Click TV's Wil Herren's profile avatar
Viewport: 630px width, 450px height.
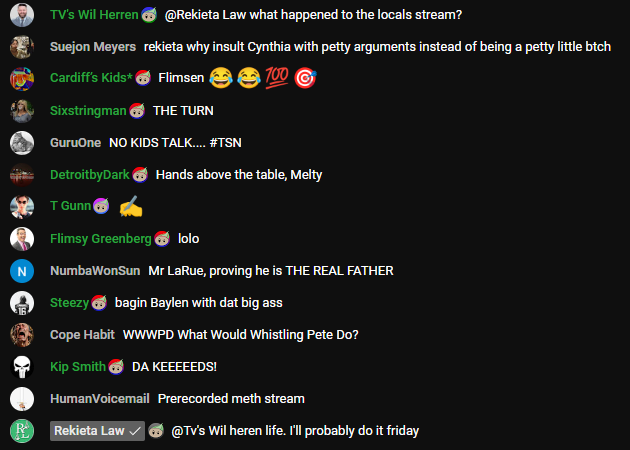[22, 15]
